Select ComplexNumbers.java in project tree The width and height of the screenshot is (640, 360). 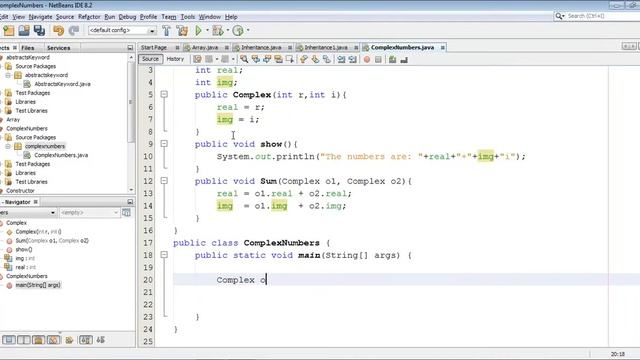(61, 155)
